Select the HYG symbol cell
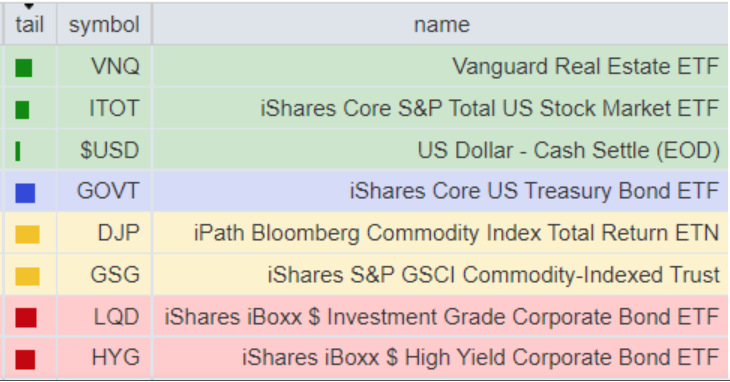Image resolution: width=730 pixels, height=382 pixels. point(104,358)
